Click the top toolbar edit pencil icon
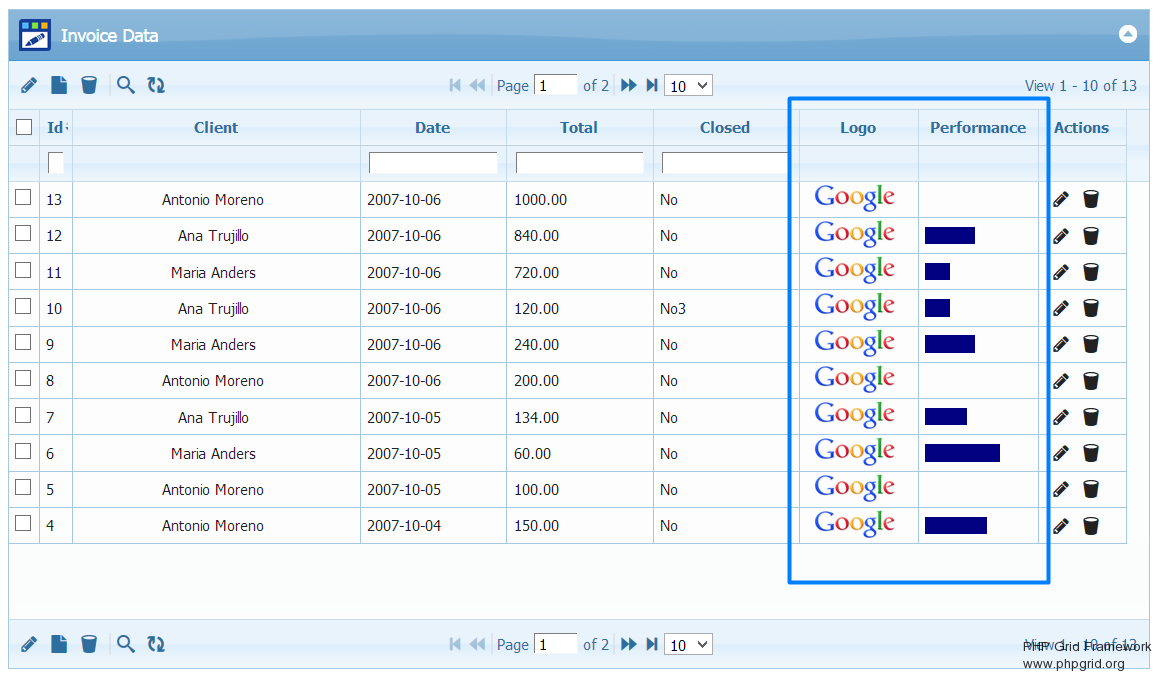The width and height of the screenshot is (1157, 676). pyautogui.click(x=29, y=85)
